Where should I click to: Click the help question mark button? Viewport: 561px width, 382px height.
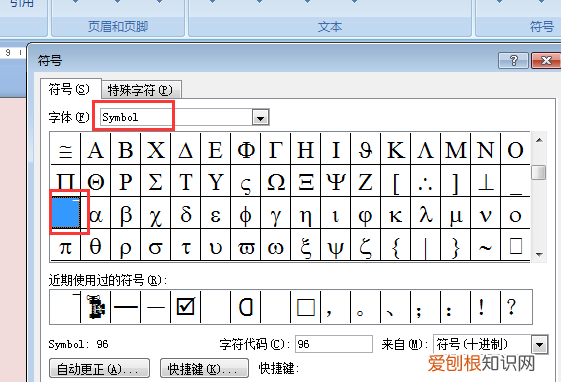point(513,60)
